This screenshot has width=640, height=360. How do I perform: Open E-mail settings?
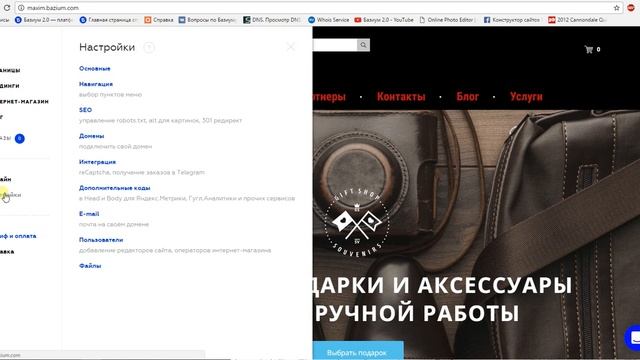[89, 214]
